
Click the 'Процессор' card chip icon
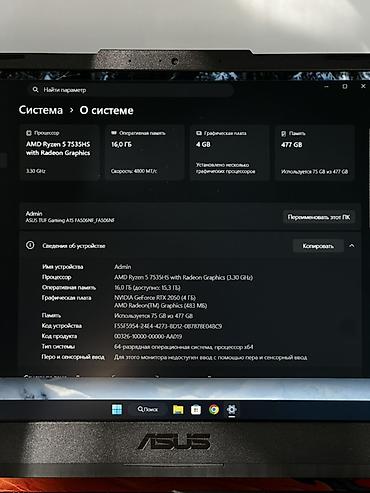tap(29, 133)
